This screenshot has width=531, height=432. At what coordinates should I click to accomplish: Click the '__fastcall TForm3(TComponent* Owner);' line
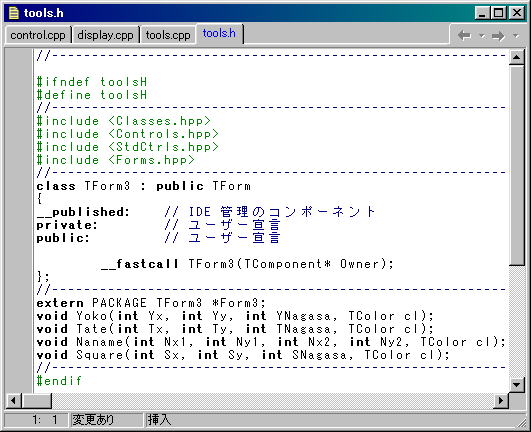coord(247,264)
